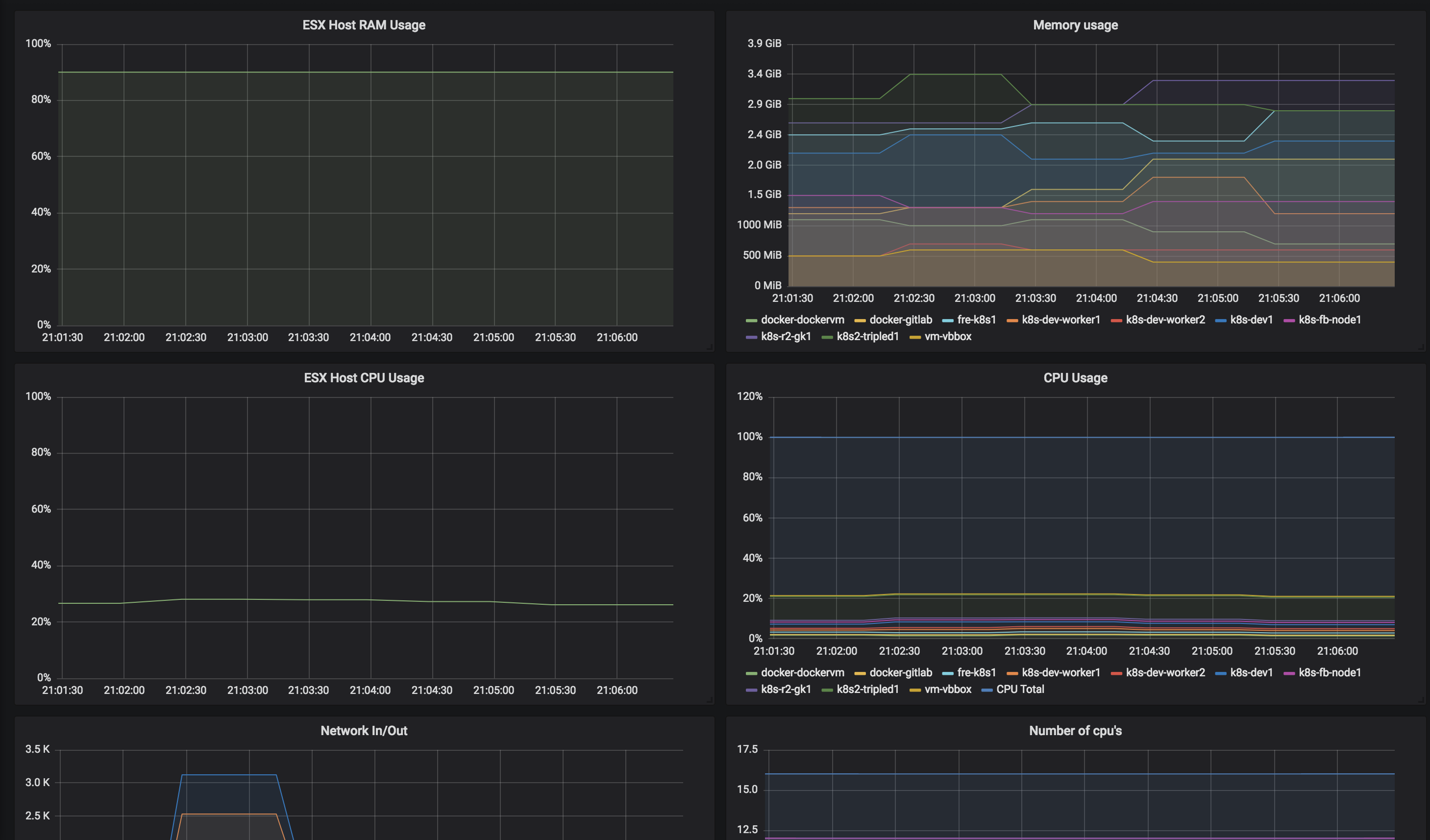Click k8s-r2-gk1 color icon in Memory usage legend
The image size is (1430, 840).
click(751, 338)
